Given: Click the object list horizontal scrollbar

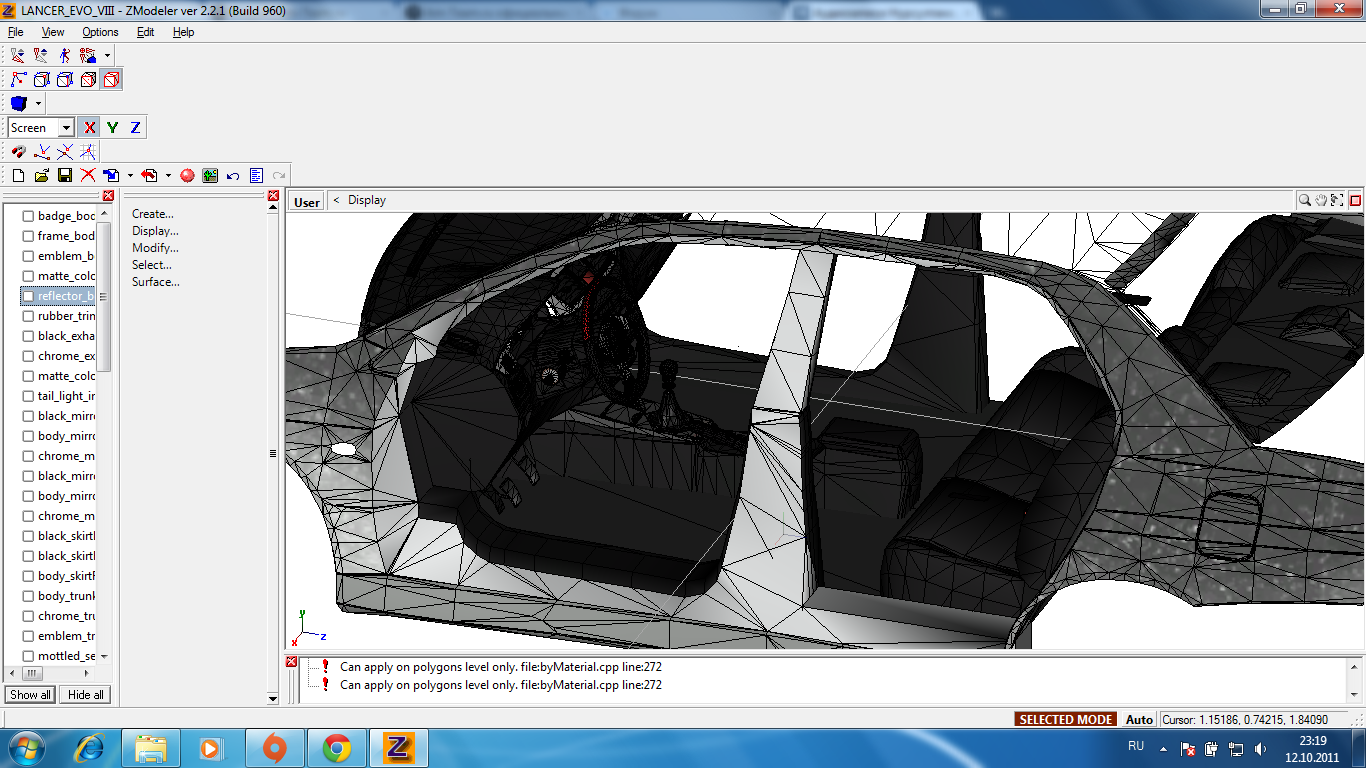Looking at the screenshot, I should click(x=51, y=673).
